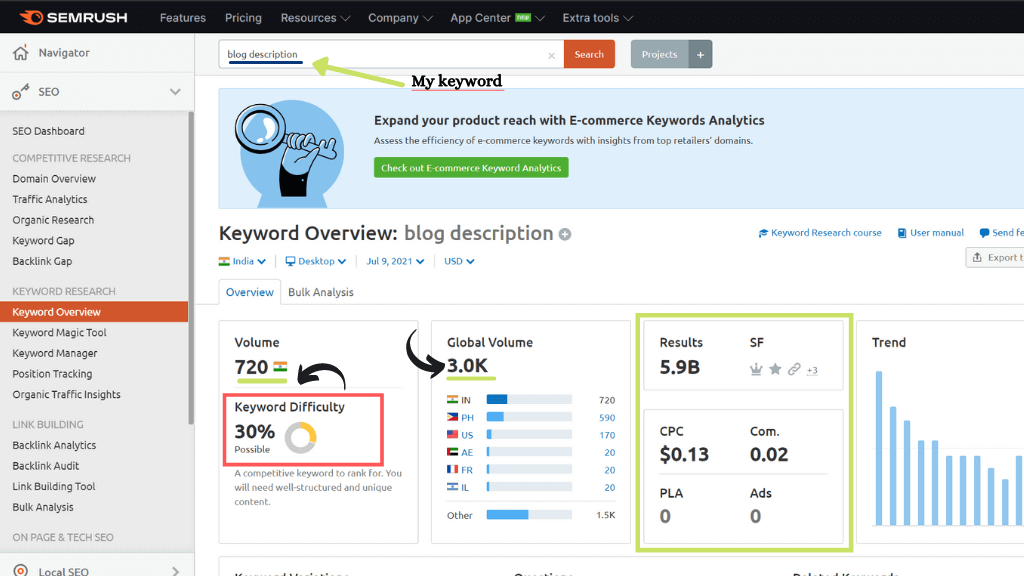Open the App Center dropdown menu
This screenshot has width=1024, height=576.
coord(497,18)
